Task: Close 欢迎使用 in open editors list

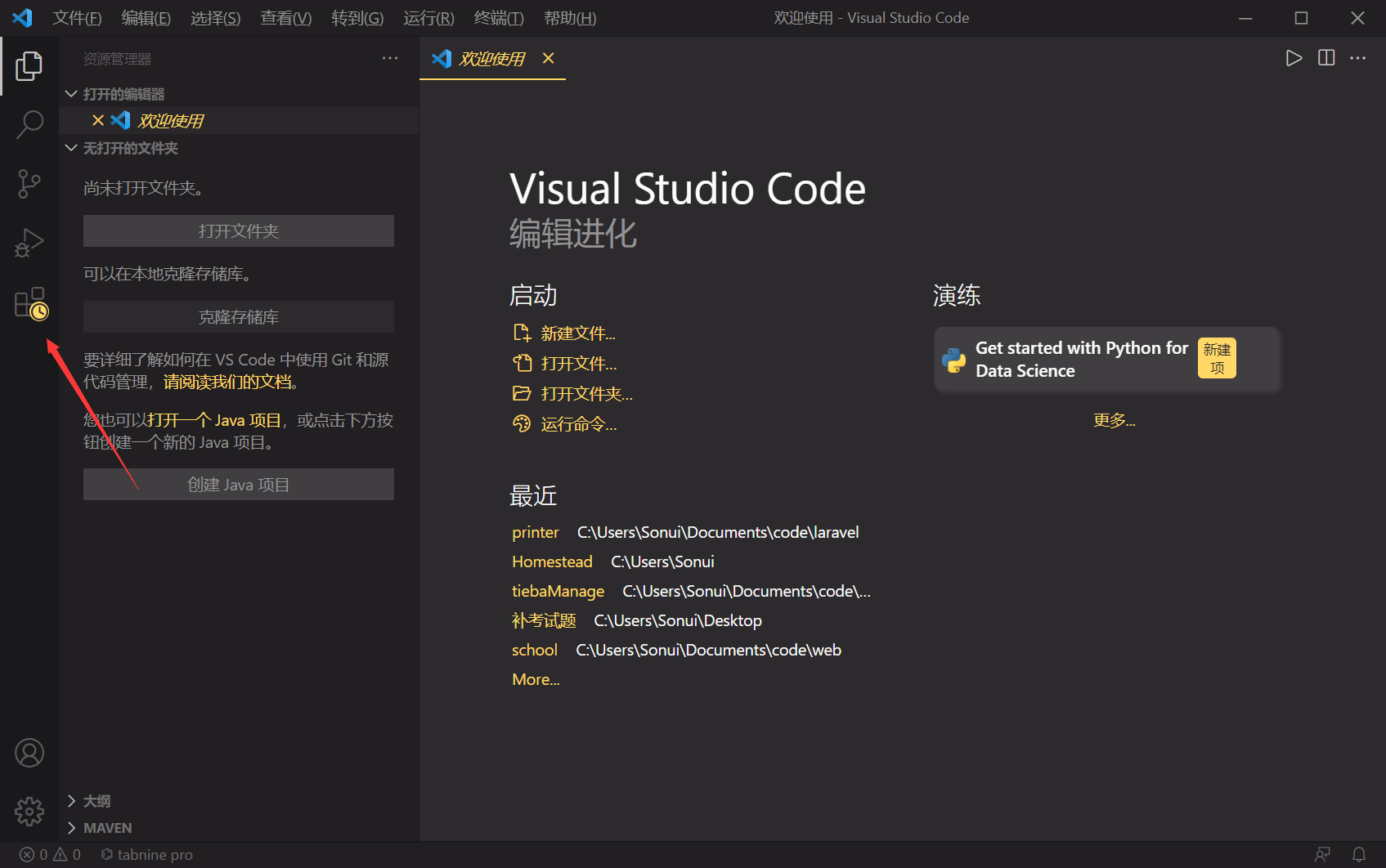Action: 98,120
